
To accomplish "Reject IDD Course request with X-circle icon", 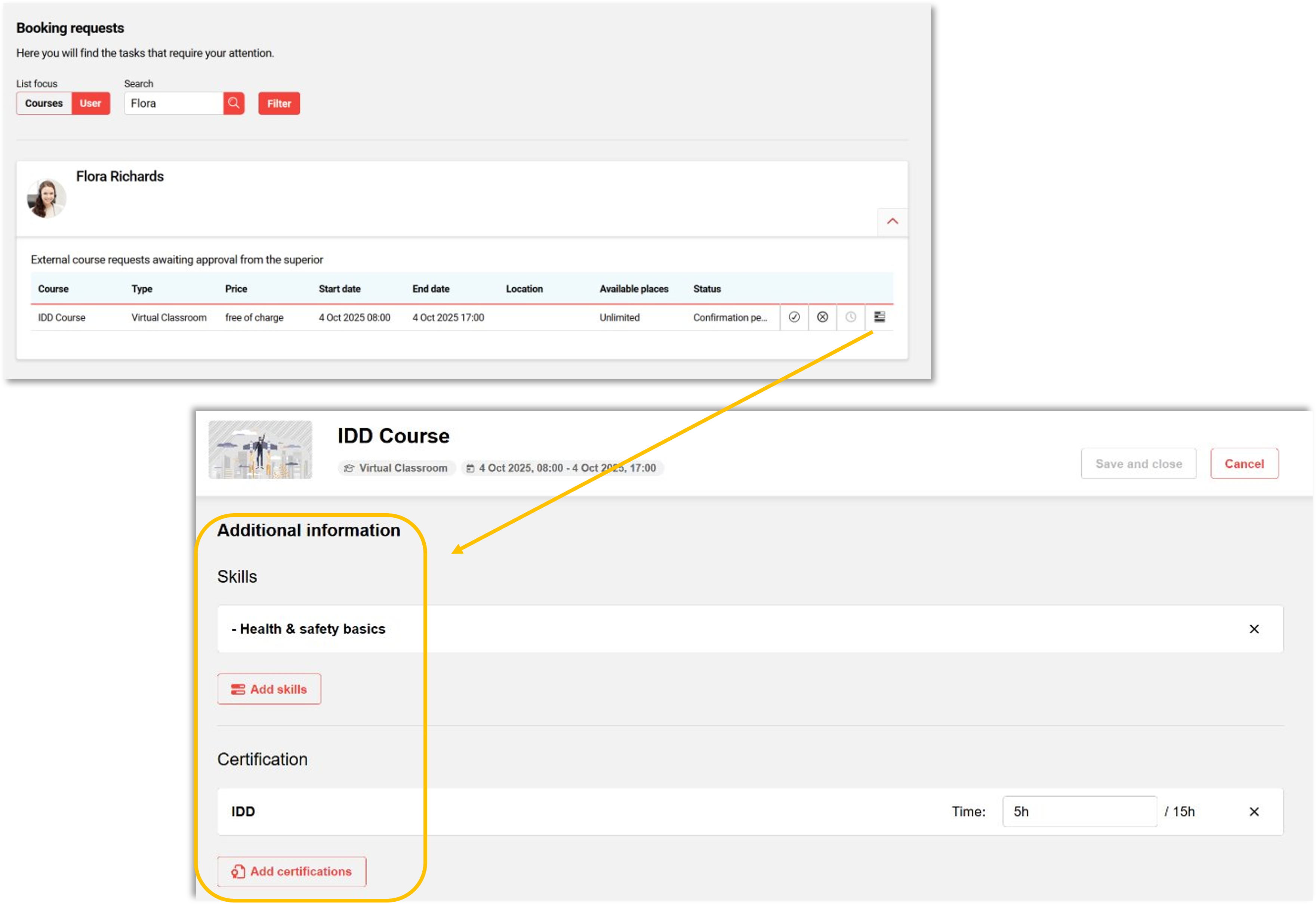I will coord(822,317).
